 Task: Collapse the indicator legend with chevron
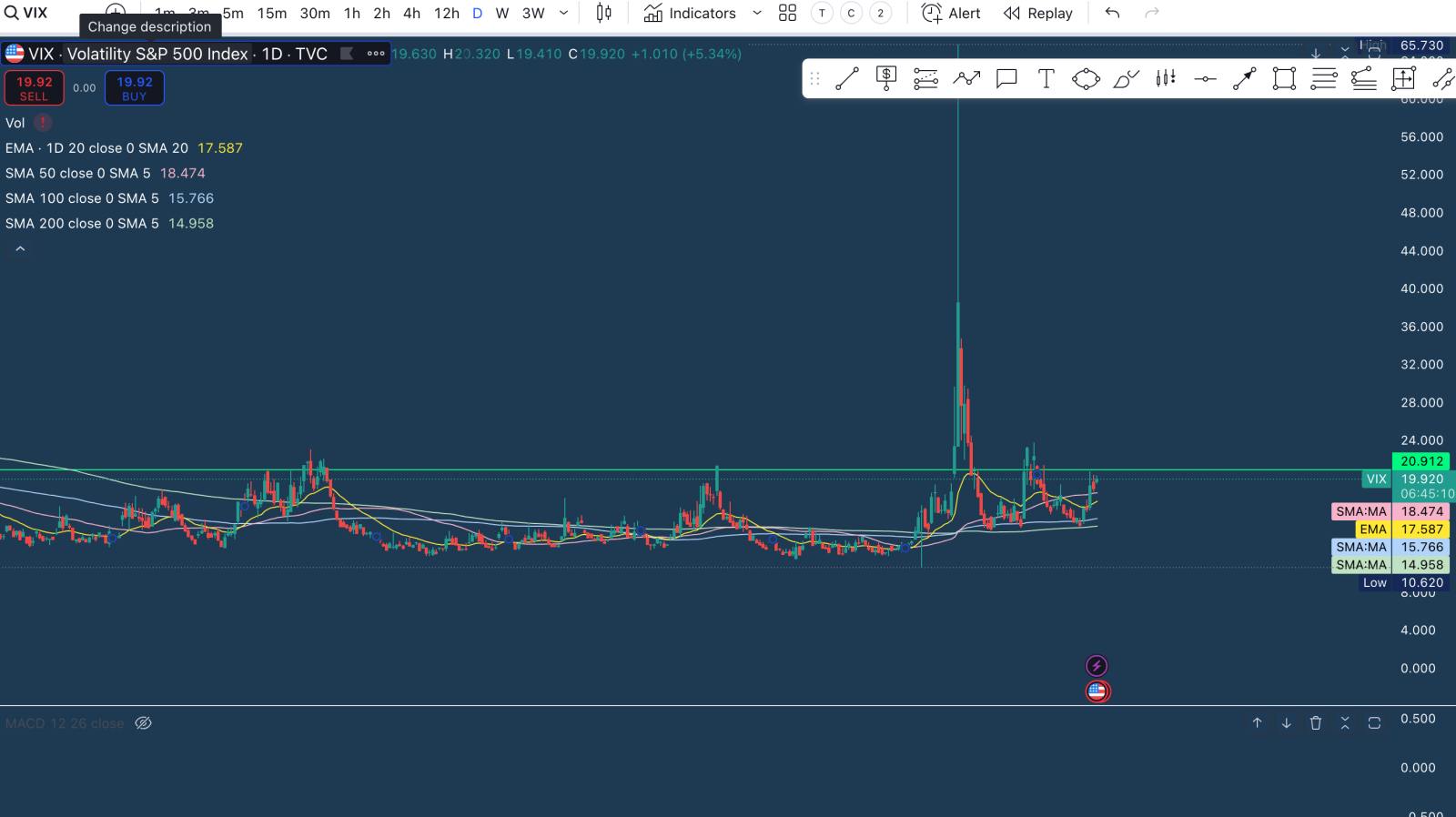tap(20, 248)
